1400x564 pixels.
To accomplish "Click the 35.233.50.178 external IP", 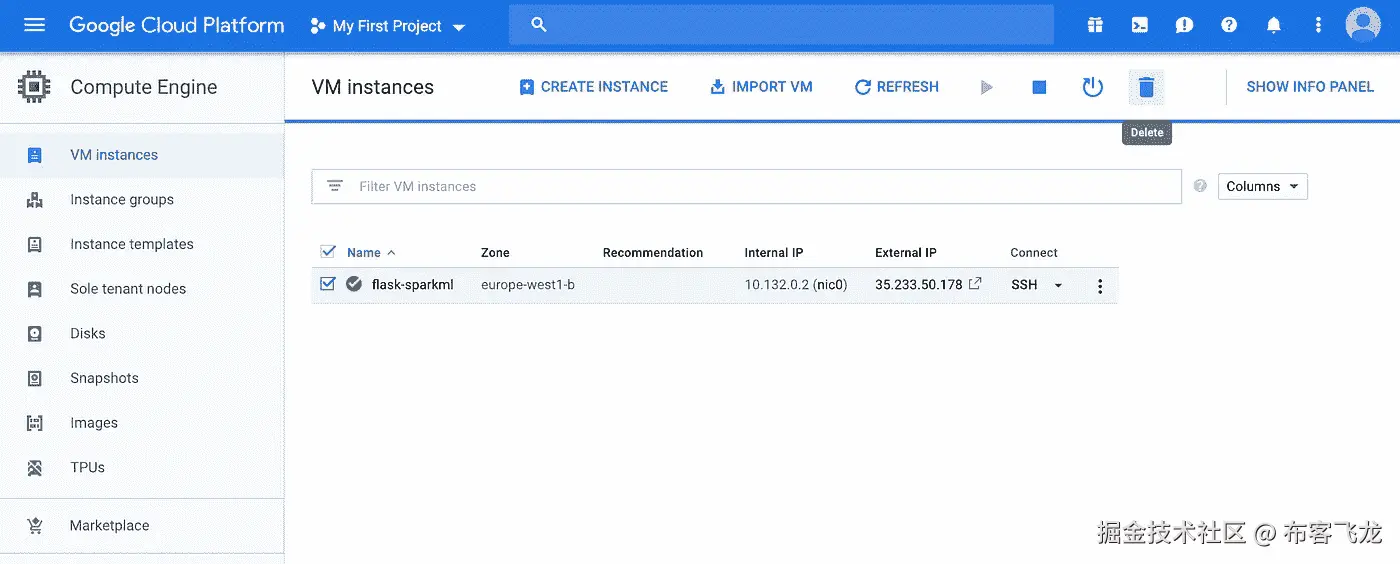I will [x=919, y=285].
